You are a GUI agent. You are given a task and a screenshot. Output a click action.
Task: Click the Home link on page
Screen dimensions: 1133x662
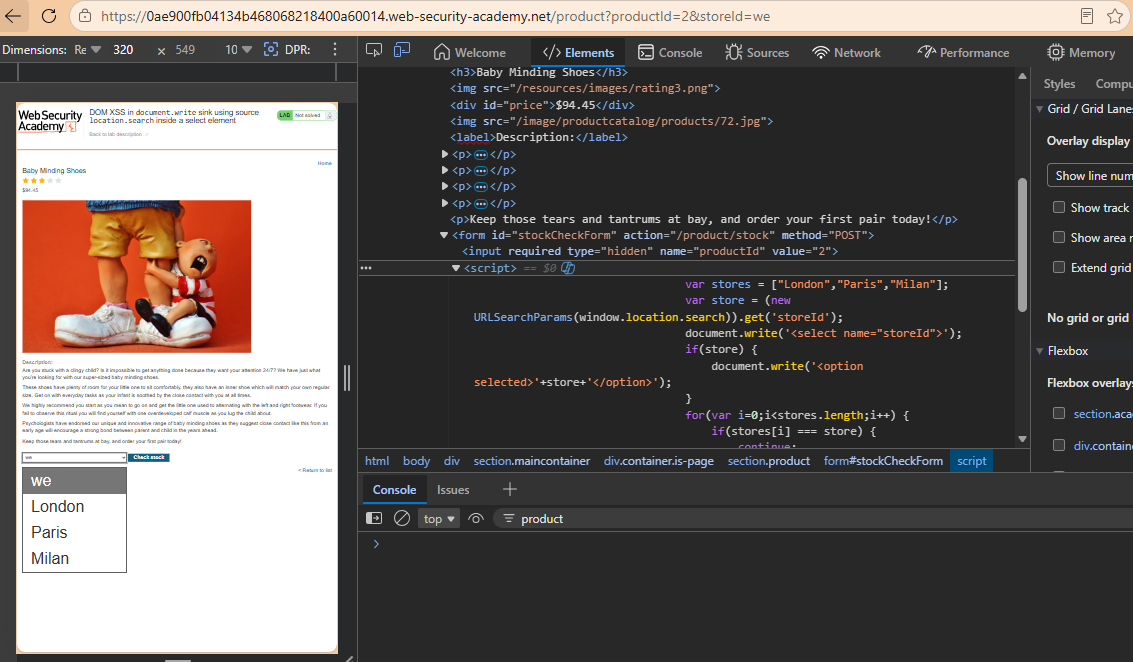[324, 163]
